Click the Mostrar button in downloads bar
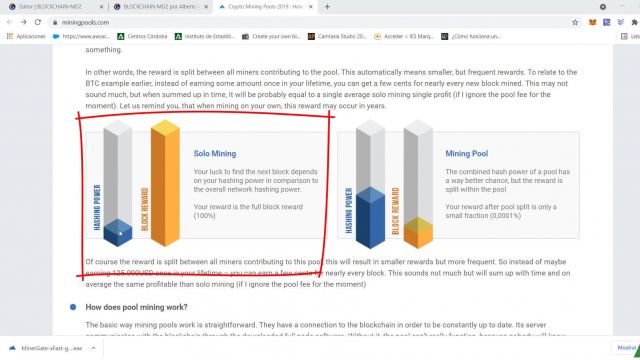 626,348
